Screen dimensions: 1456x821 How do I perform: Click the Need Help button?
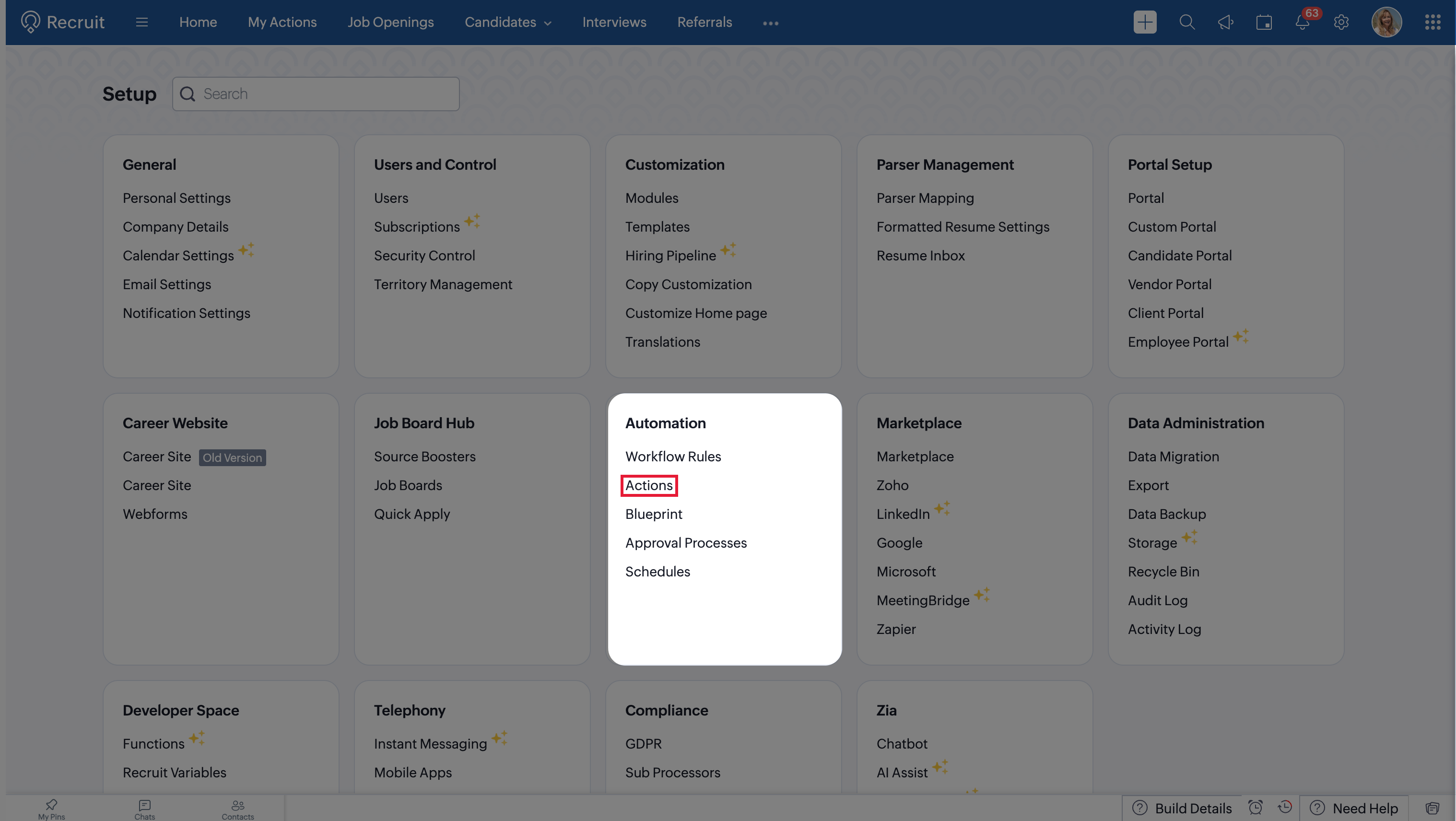[x=1354, y=808]
